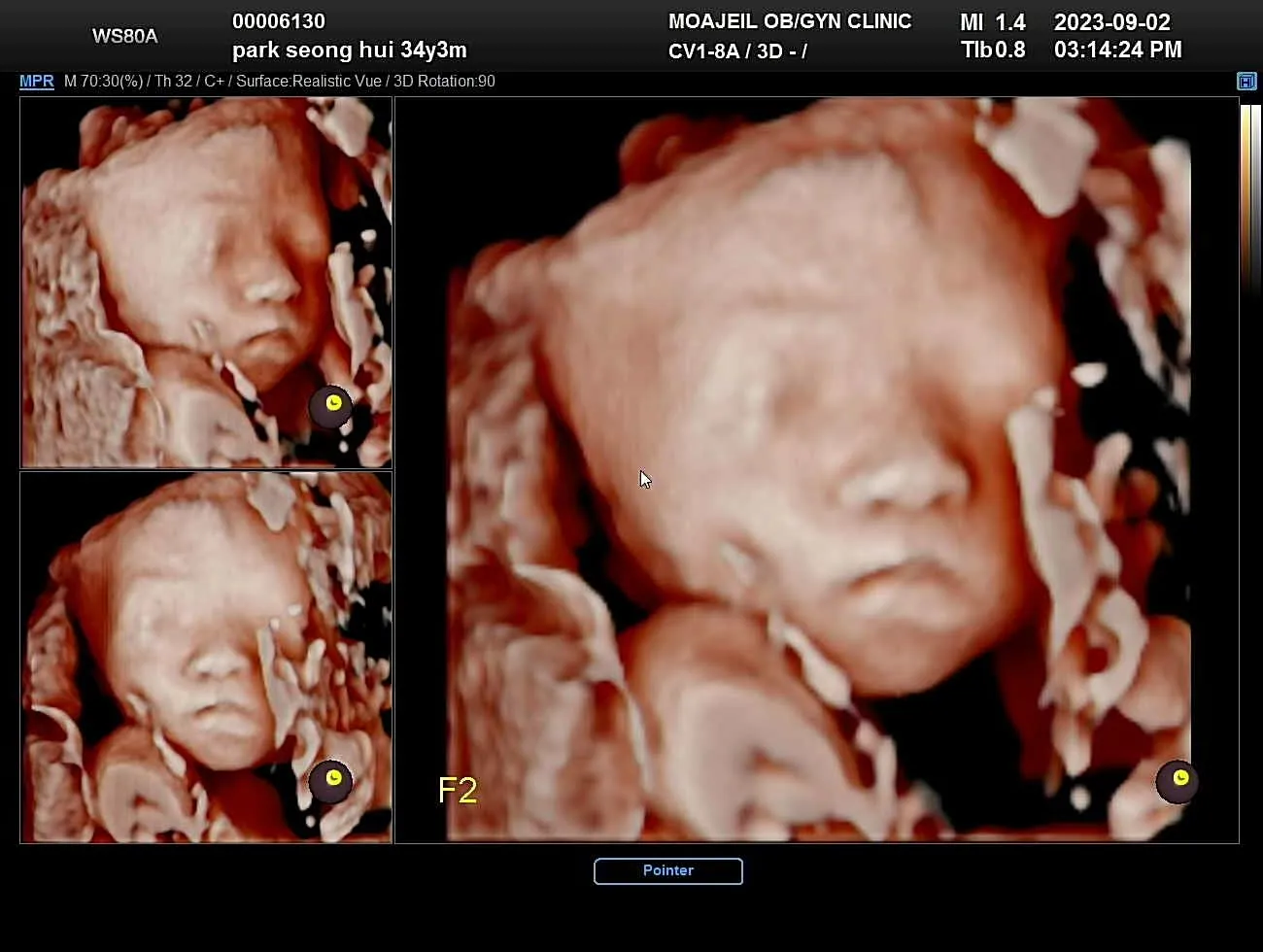Select the bottom-left 3D fetal thumbnail view
This screenshot has height=952, width=1263.
[206, 658]
